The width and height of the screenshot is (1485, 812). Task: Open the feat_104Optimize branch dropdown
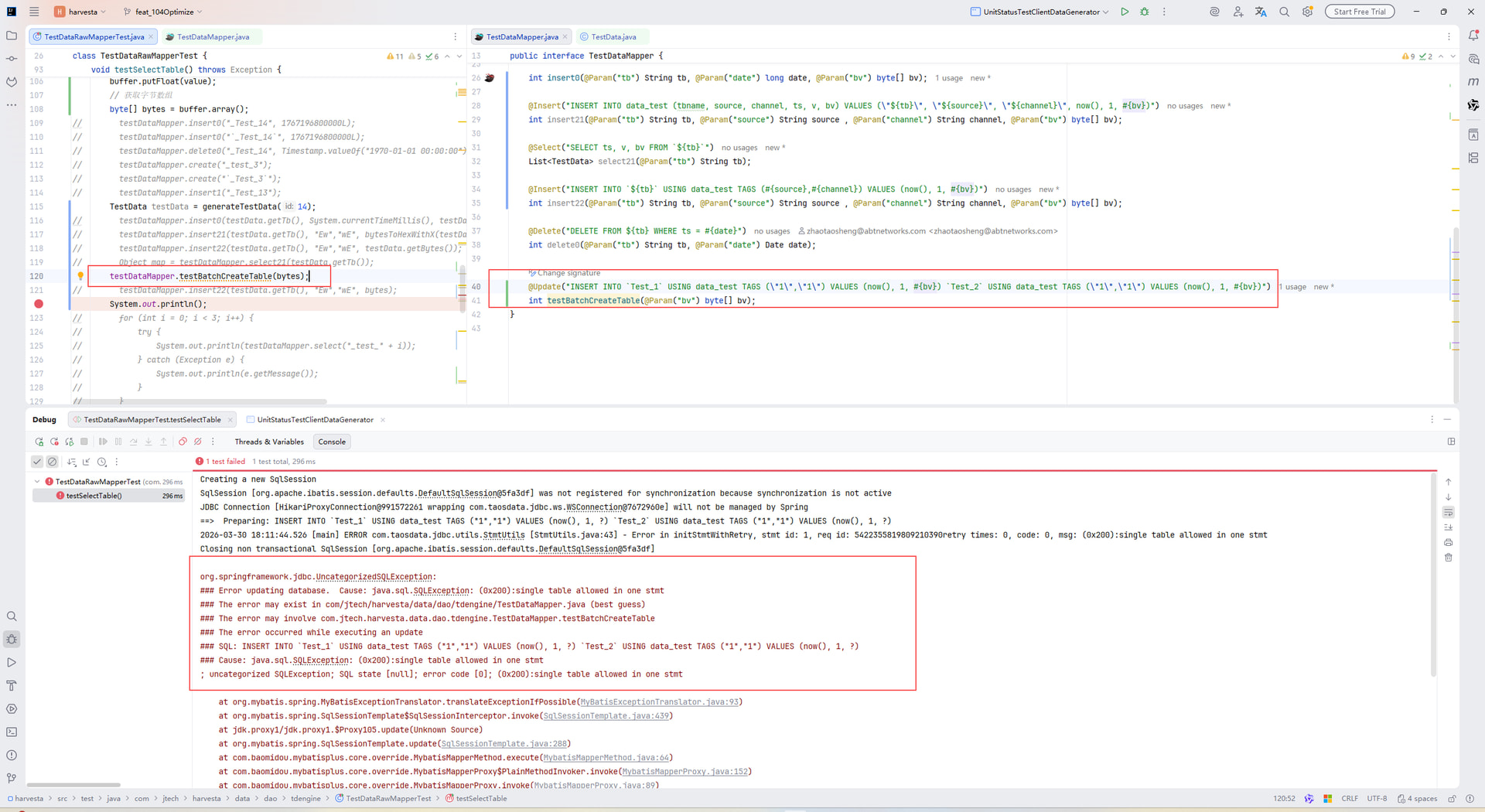[x=163, y=12]
